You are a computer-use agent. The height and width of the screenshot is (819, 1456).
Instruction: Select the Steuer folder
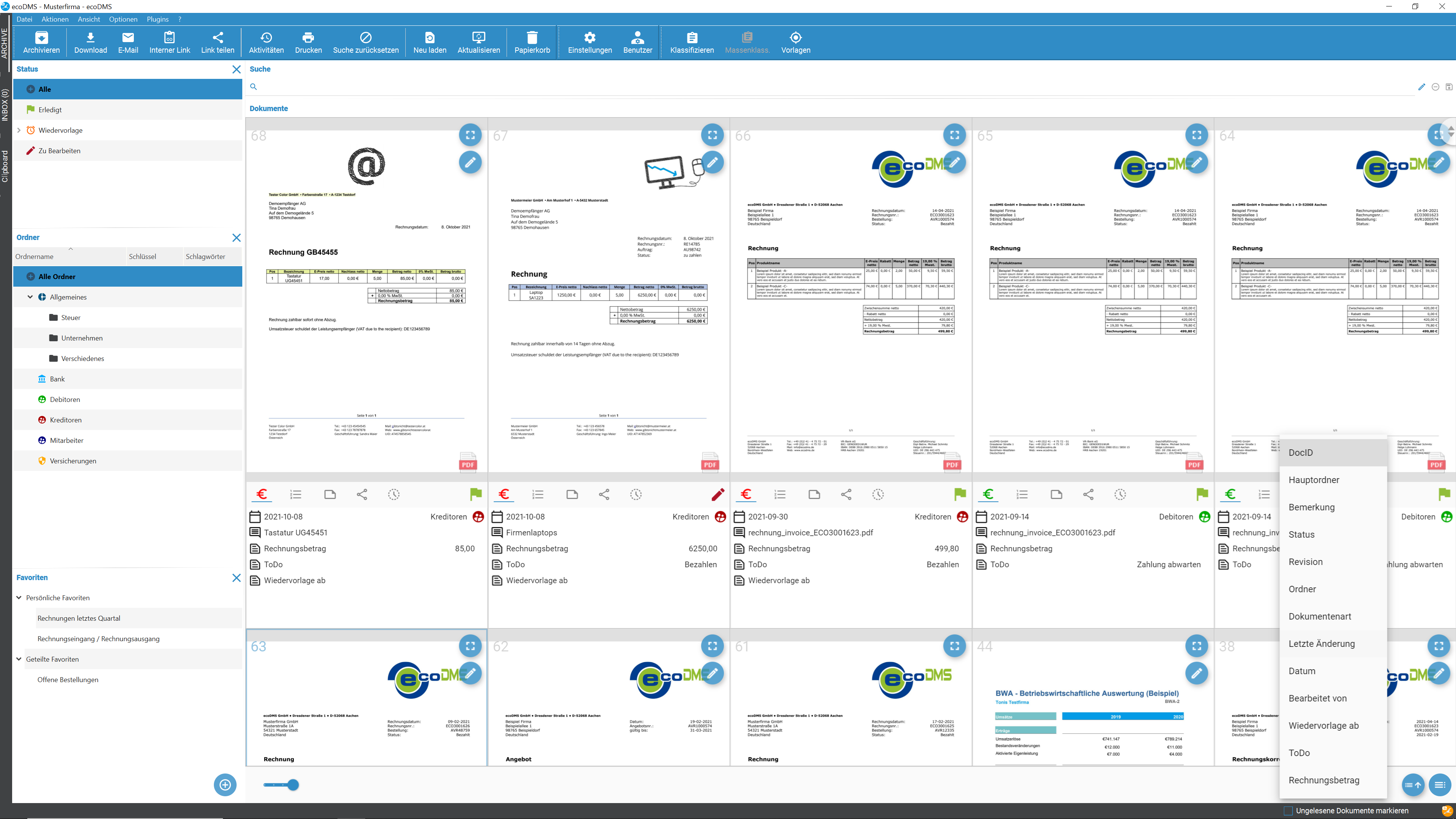coord(128,318)
